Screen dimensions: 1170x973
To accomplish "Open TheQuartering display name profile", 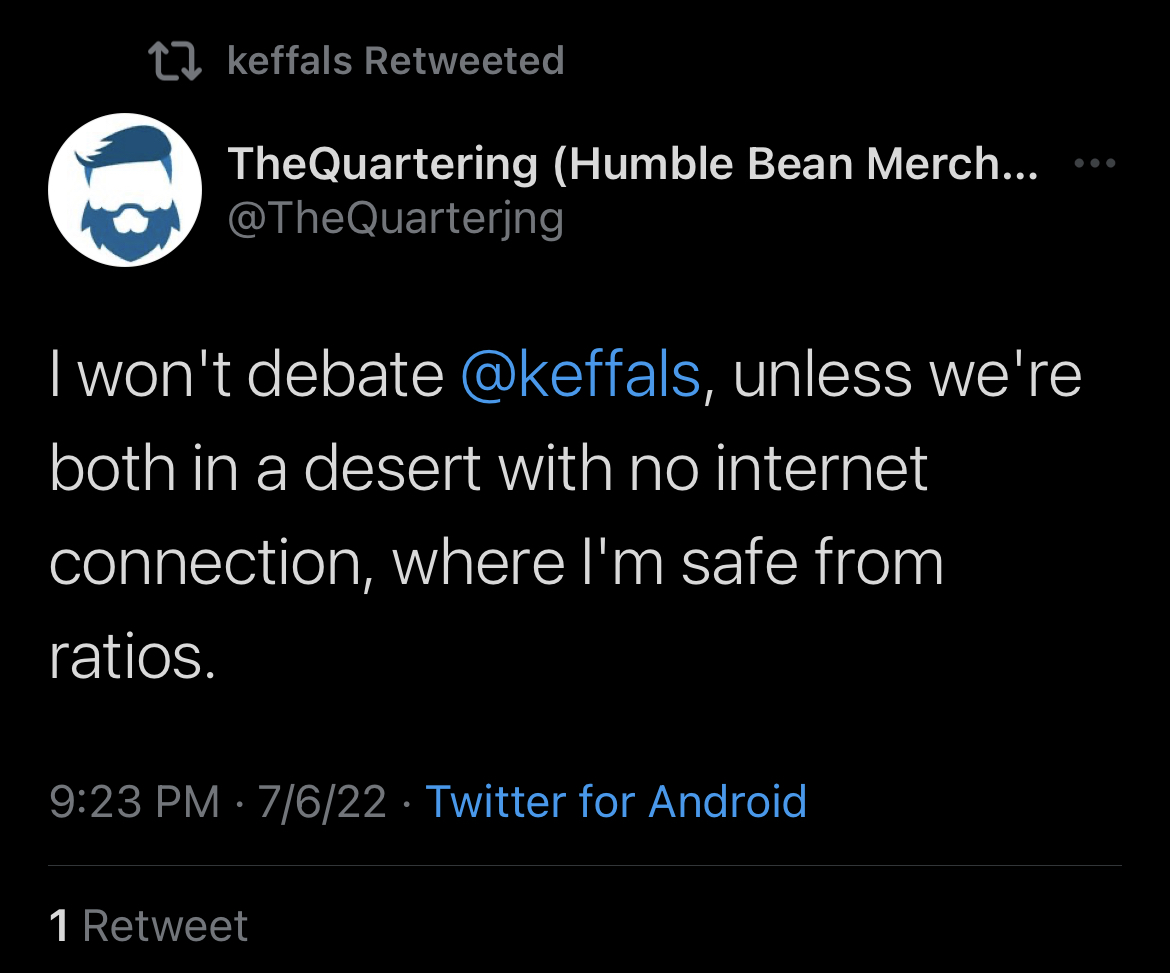I will (x=633, y=163).
